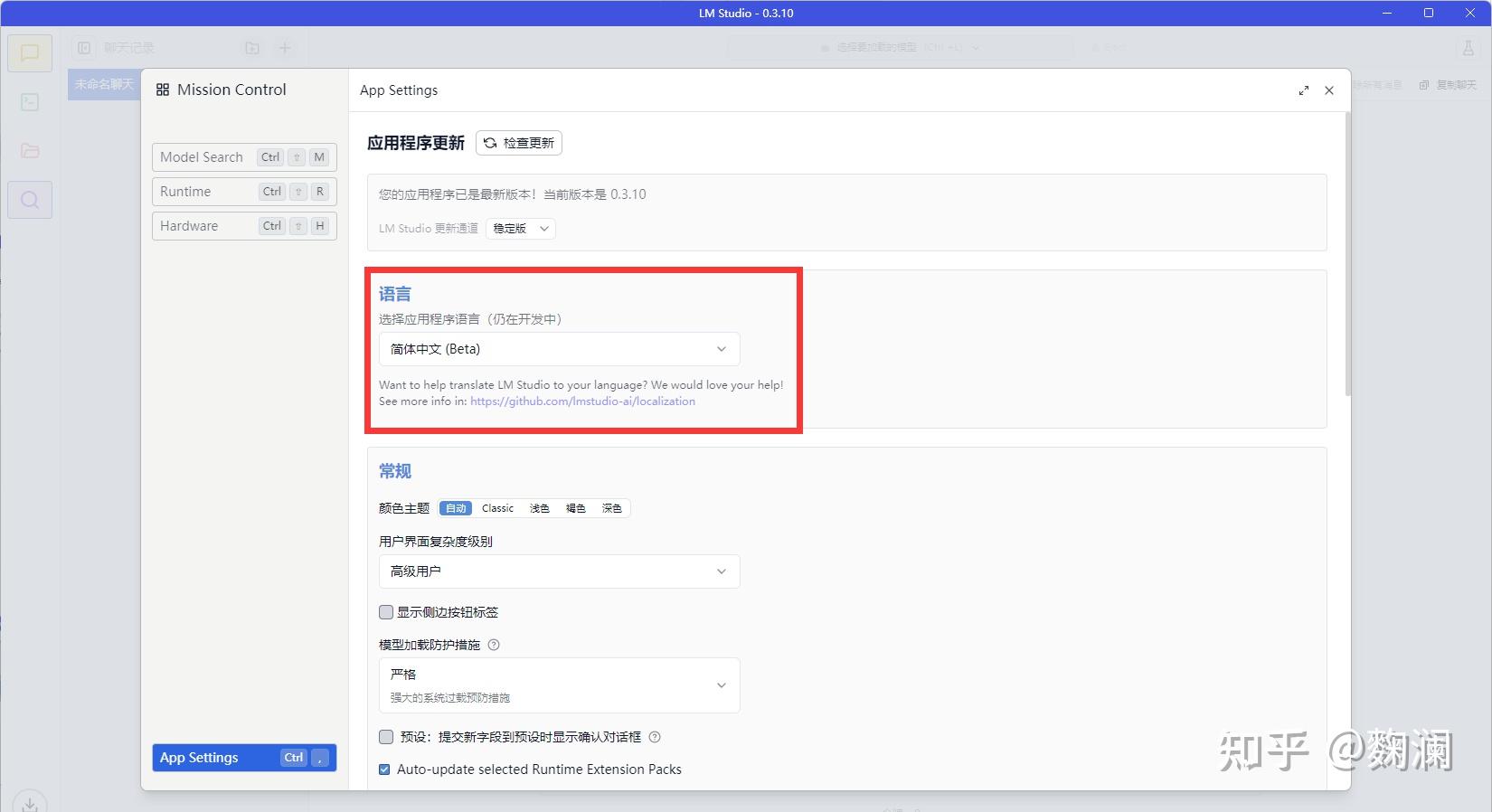Toggle the chat history sidebar panel icon
Image resolution: width=1492 pixels, height=812 pixels.
[x=84, y=48]
